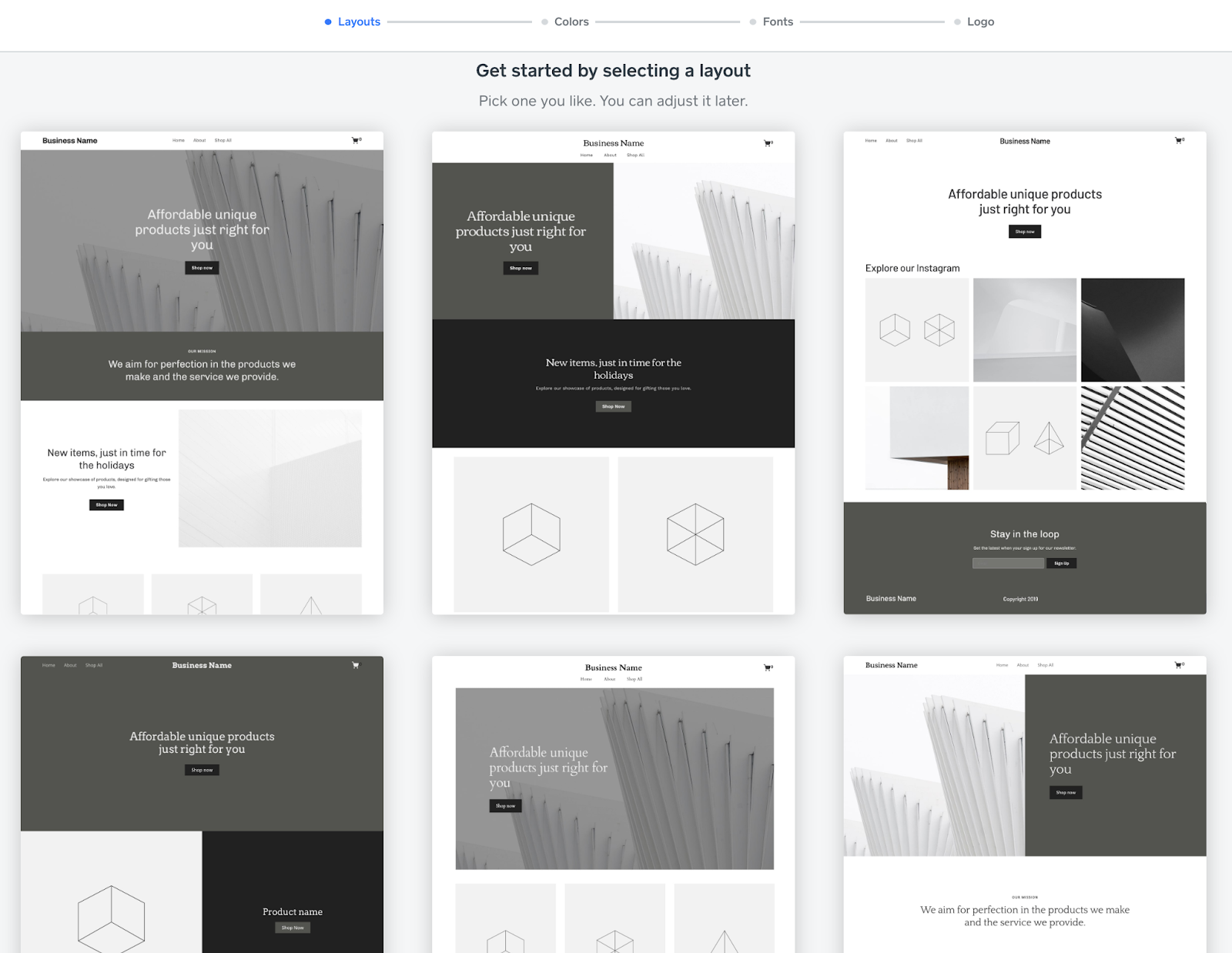Select the Layouts step indicator dot
Image resolution: width=1232 pixels, height=953 pixels.
tap(327, 22)
